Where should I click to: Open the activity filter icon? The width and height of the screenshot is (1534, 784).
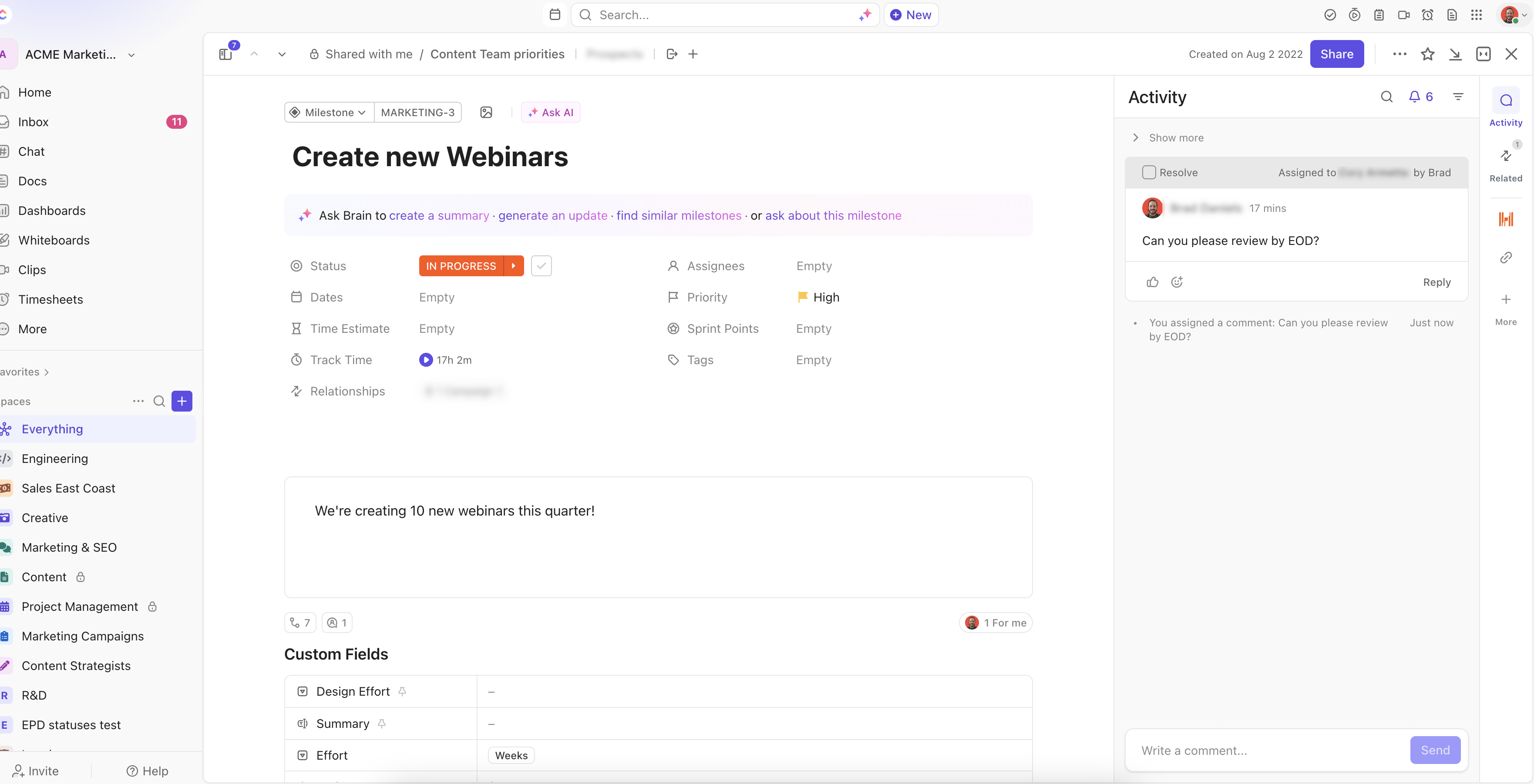click(1458, 97)
